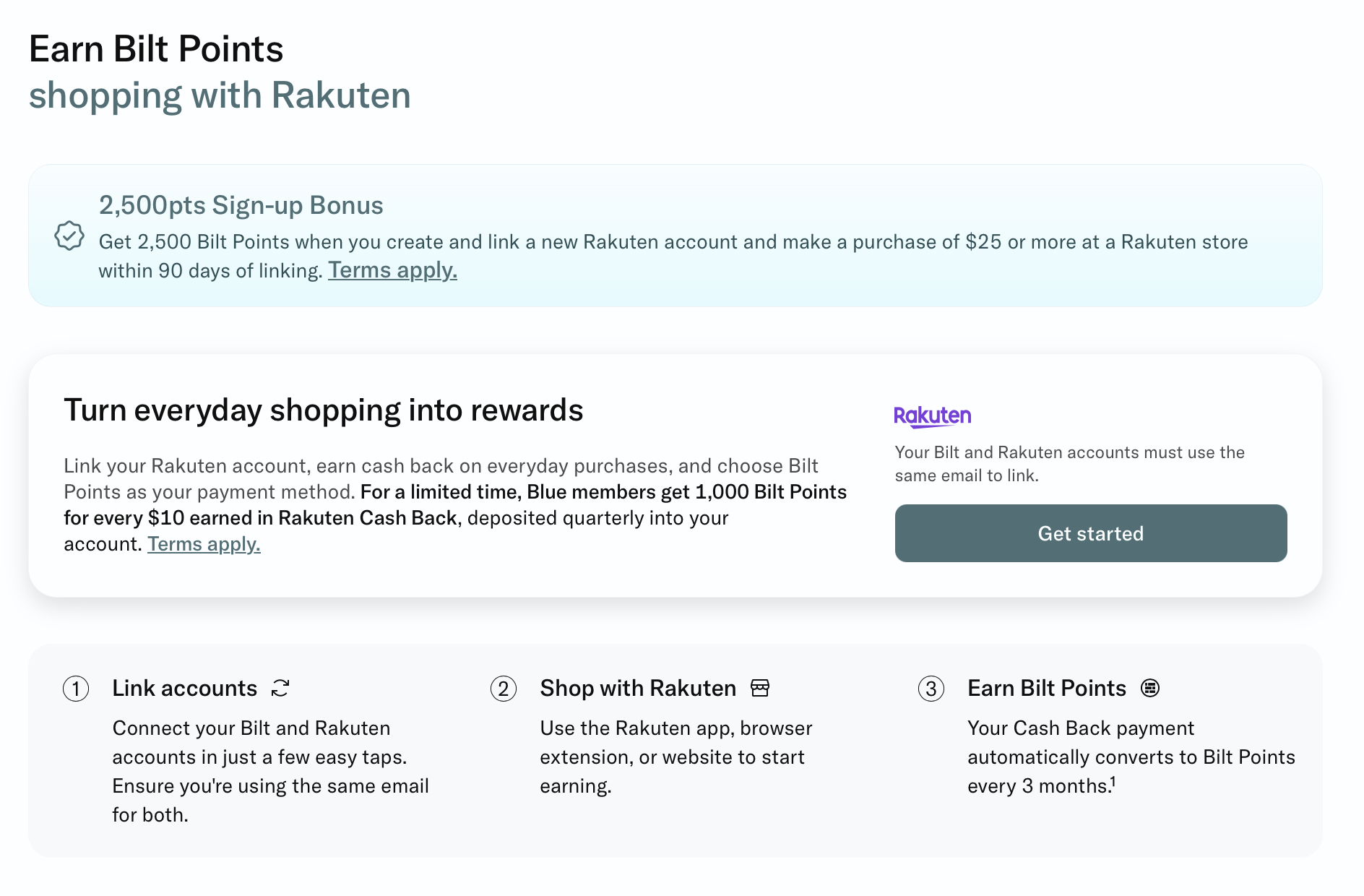The height and width of the screenshot is (896, 1364).
Task: Click the circled number 3 step icon
Action: [931, 689]
